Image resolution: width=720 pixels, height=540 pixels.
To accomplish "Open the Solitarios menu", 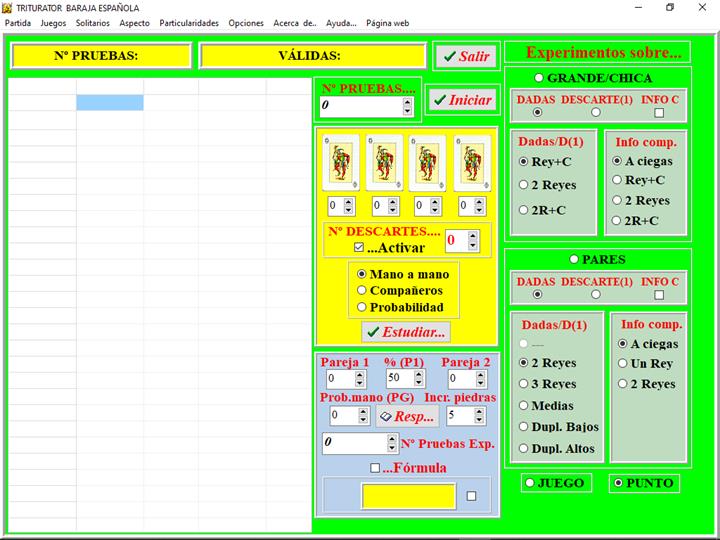I will point(92,22).
